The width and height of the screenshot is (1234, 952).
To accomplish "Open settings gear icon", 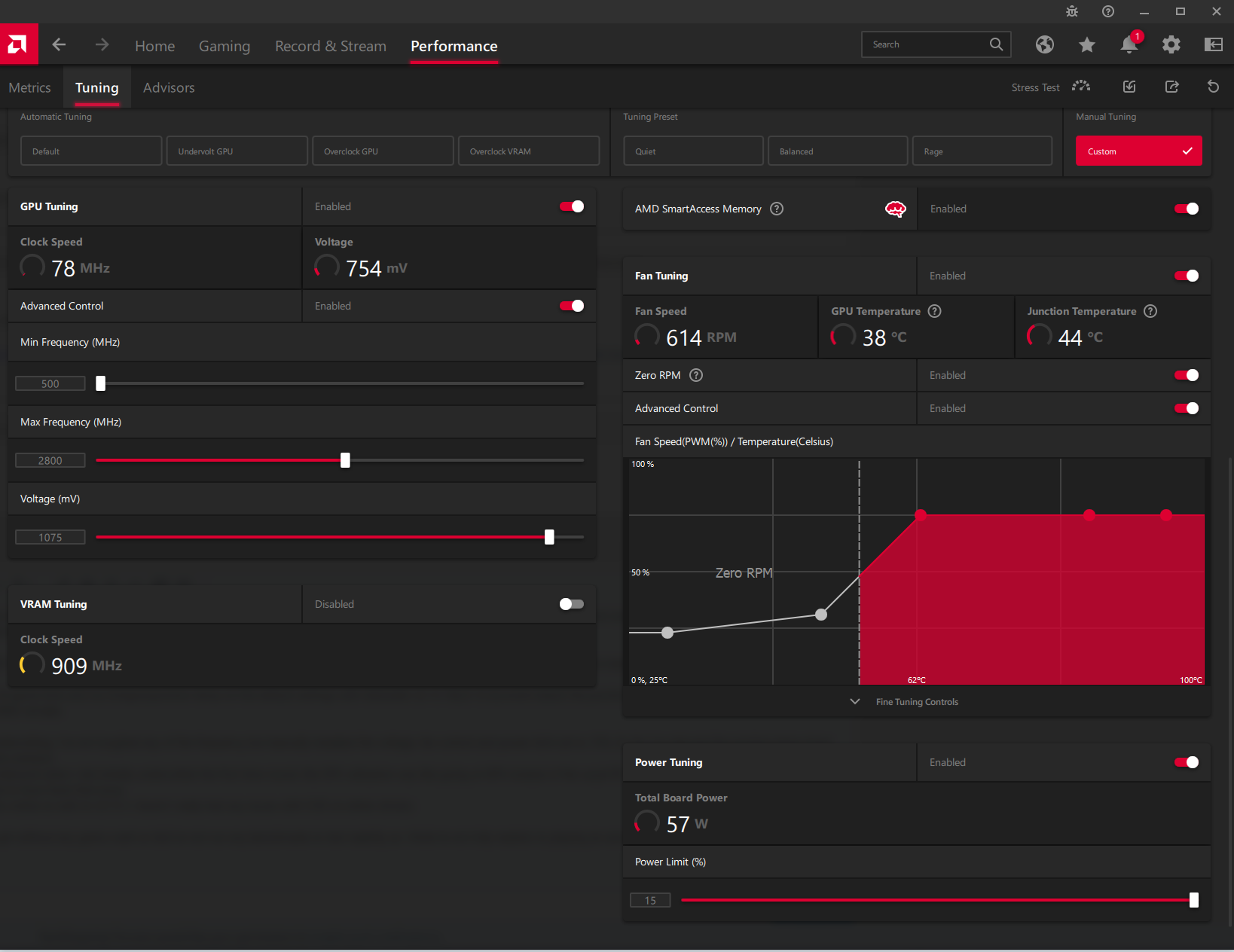I will 1171,44.
